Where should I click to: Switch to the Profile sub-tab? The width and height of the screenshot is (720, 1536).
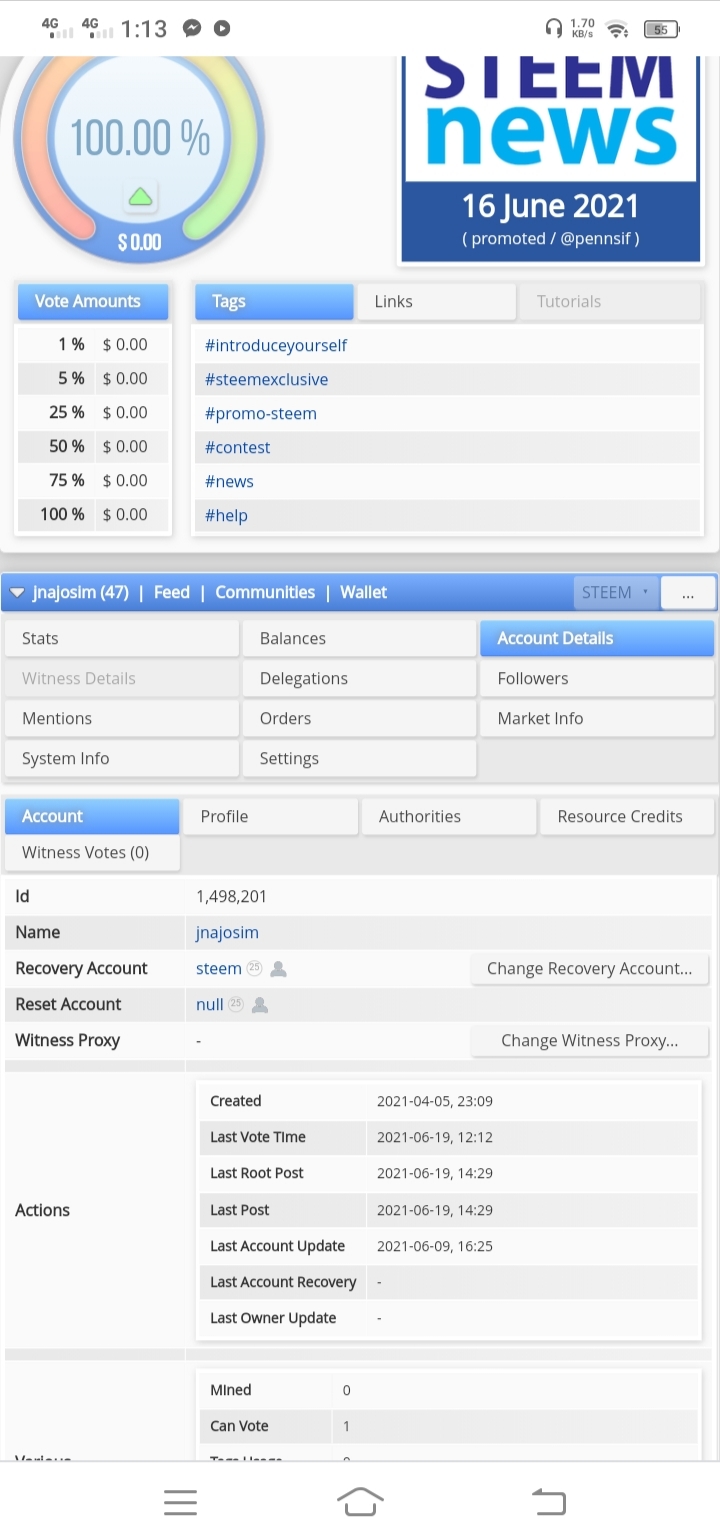pyautogui.click(x=270, y=816)
